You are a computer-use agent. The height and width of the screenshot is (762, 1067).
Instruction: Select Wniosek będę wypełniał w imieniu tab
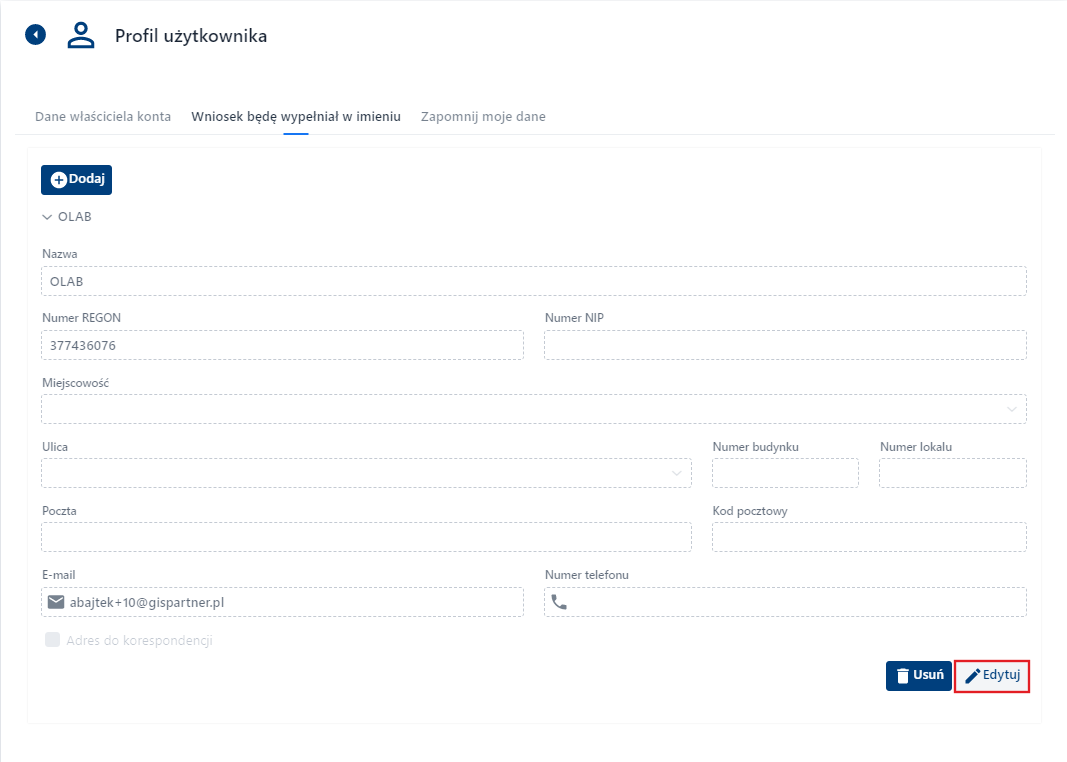[x=296, y=116]
